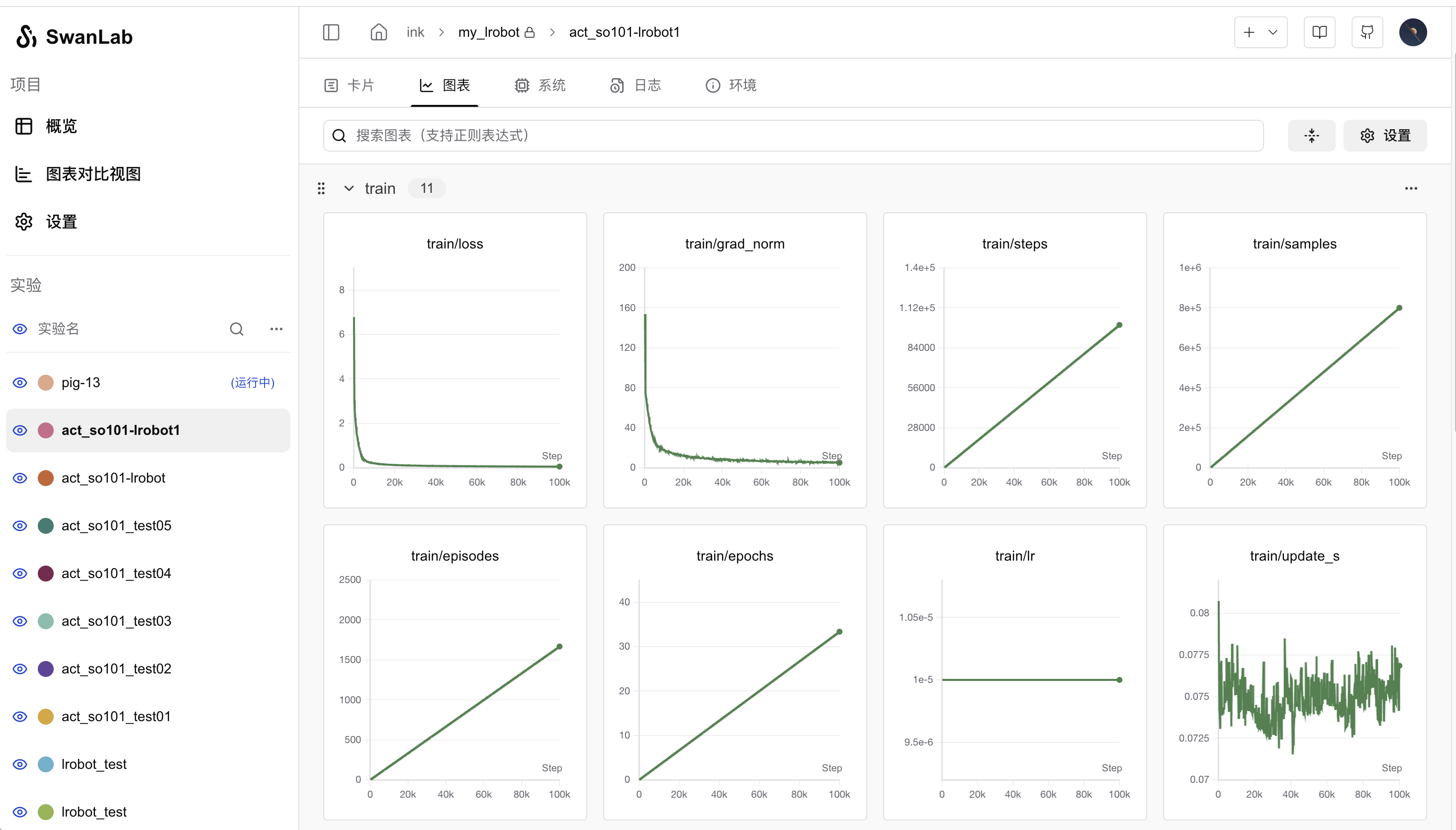This screenshot has width=1456, height=830.
Task: Select pig-13 experiment row
Action: point(148,383)
